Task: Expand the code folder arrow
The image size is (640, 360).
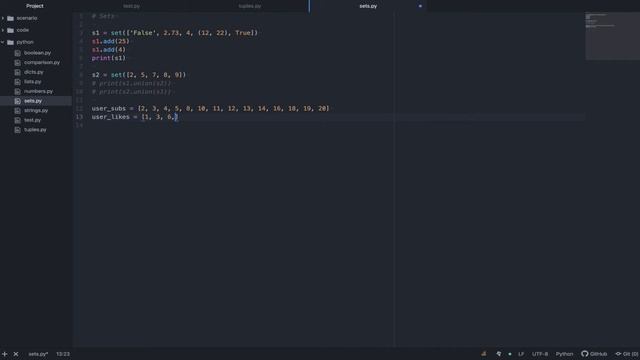Action: pyautogui.click(x=3, y=30)
